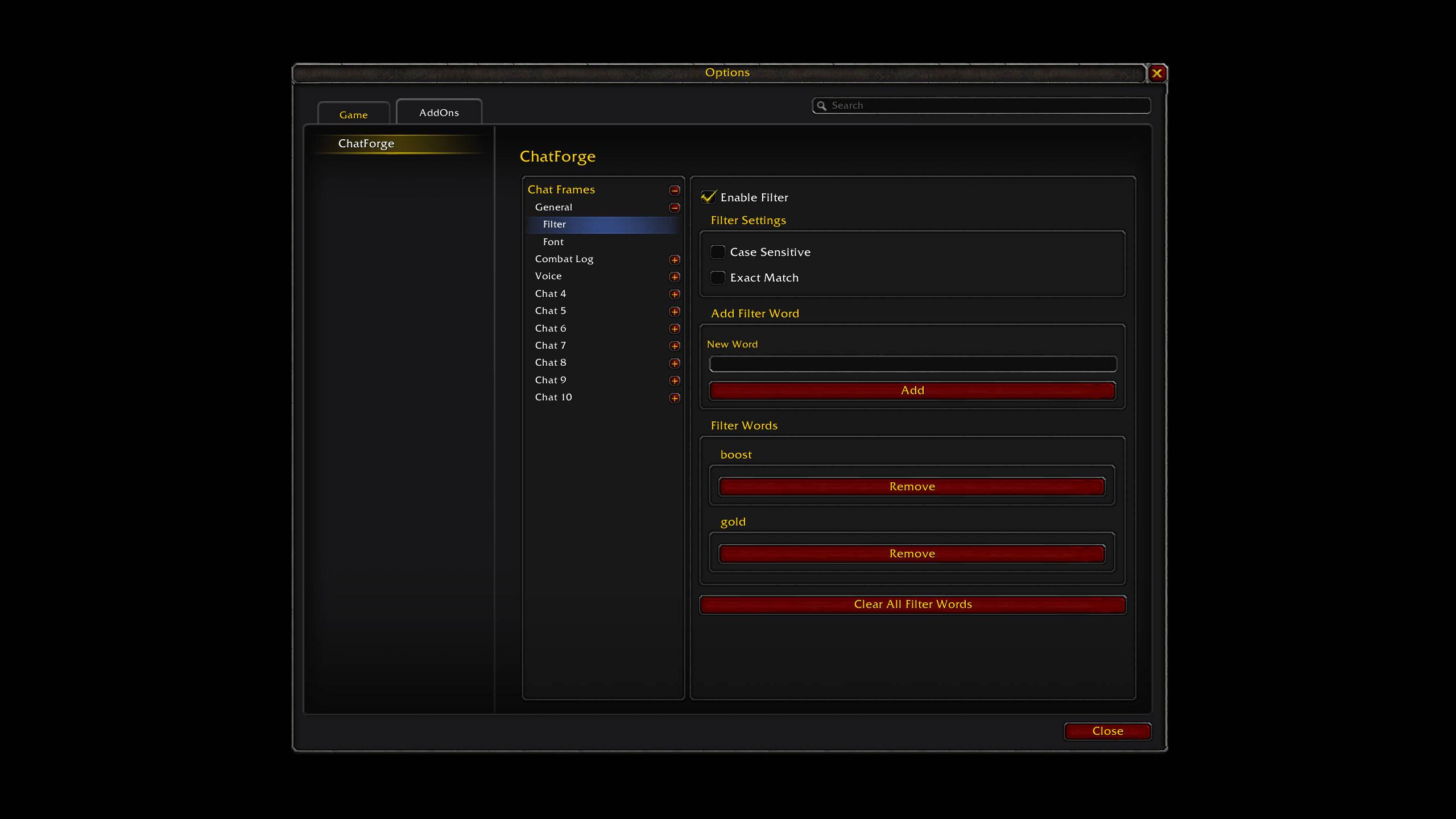This screenshot has height=819, width=1456.
Task: Click the search magnifier icon
Action: point(821,106)
